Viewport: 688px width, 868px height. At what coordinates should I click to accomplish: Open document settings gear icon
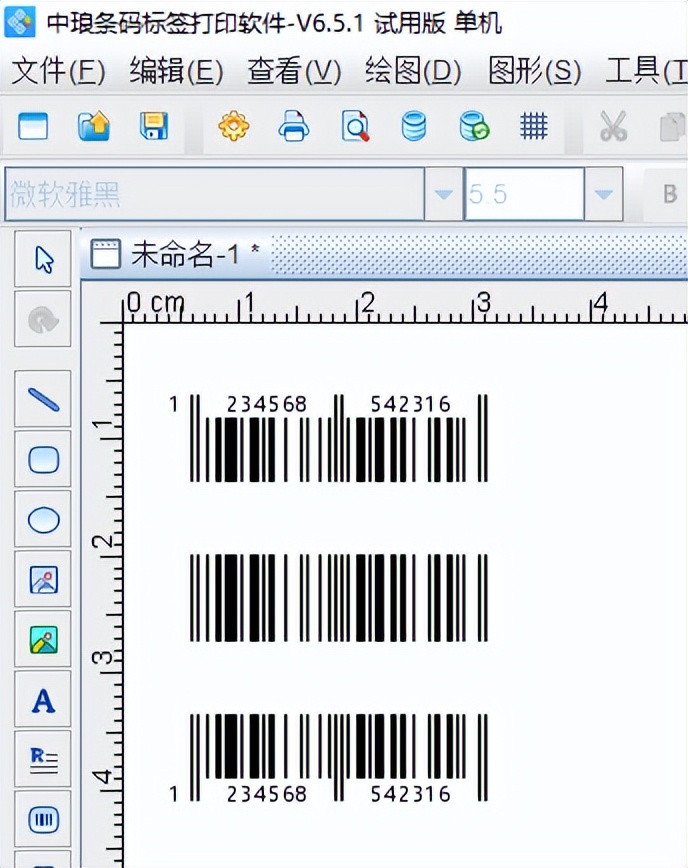click(234, 126)
